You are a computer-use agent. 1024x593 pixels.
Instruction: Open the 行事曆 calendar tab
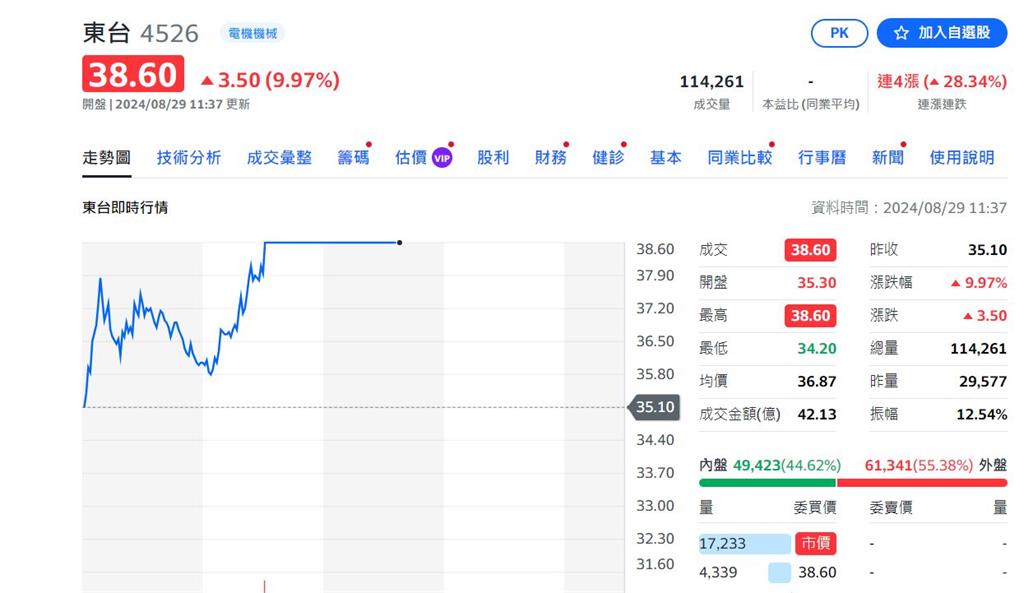[822, 157]
